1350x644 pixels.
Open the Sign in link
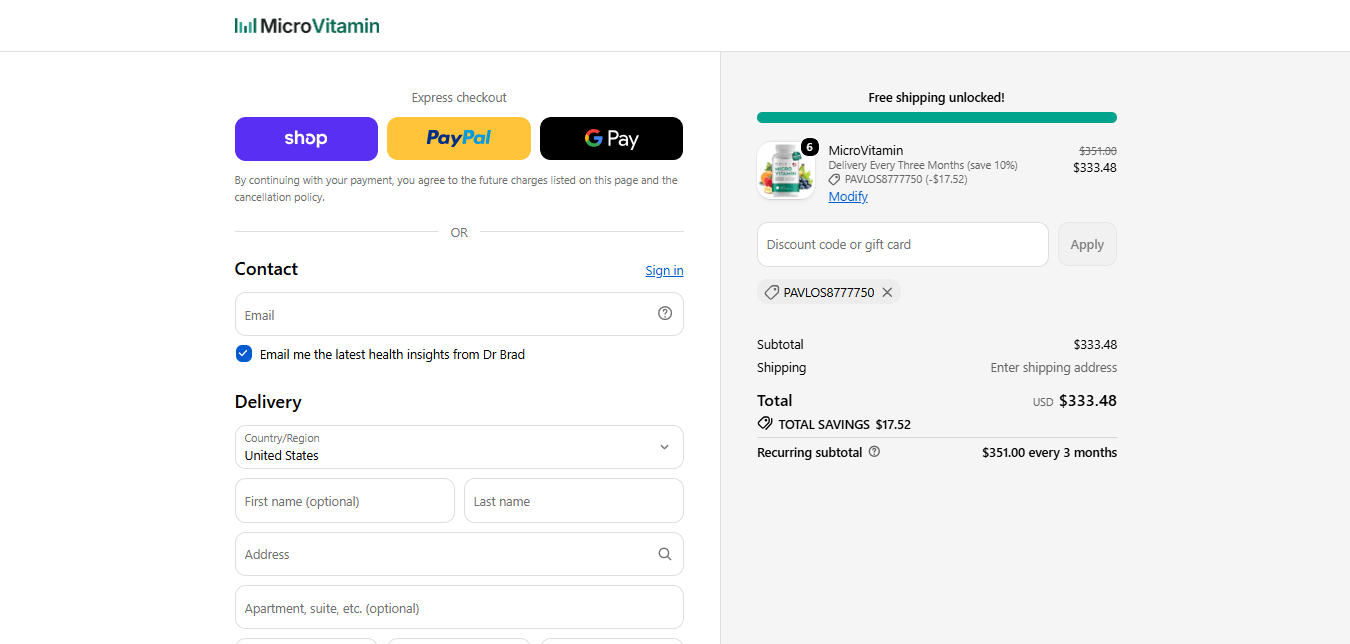pos(664,270)
